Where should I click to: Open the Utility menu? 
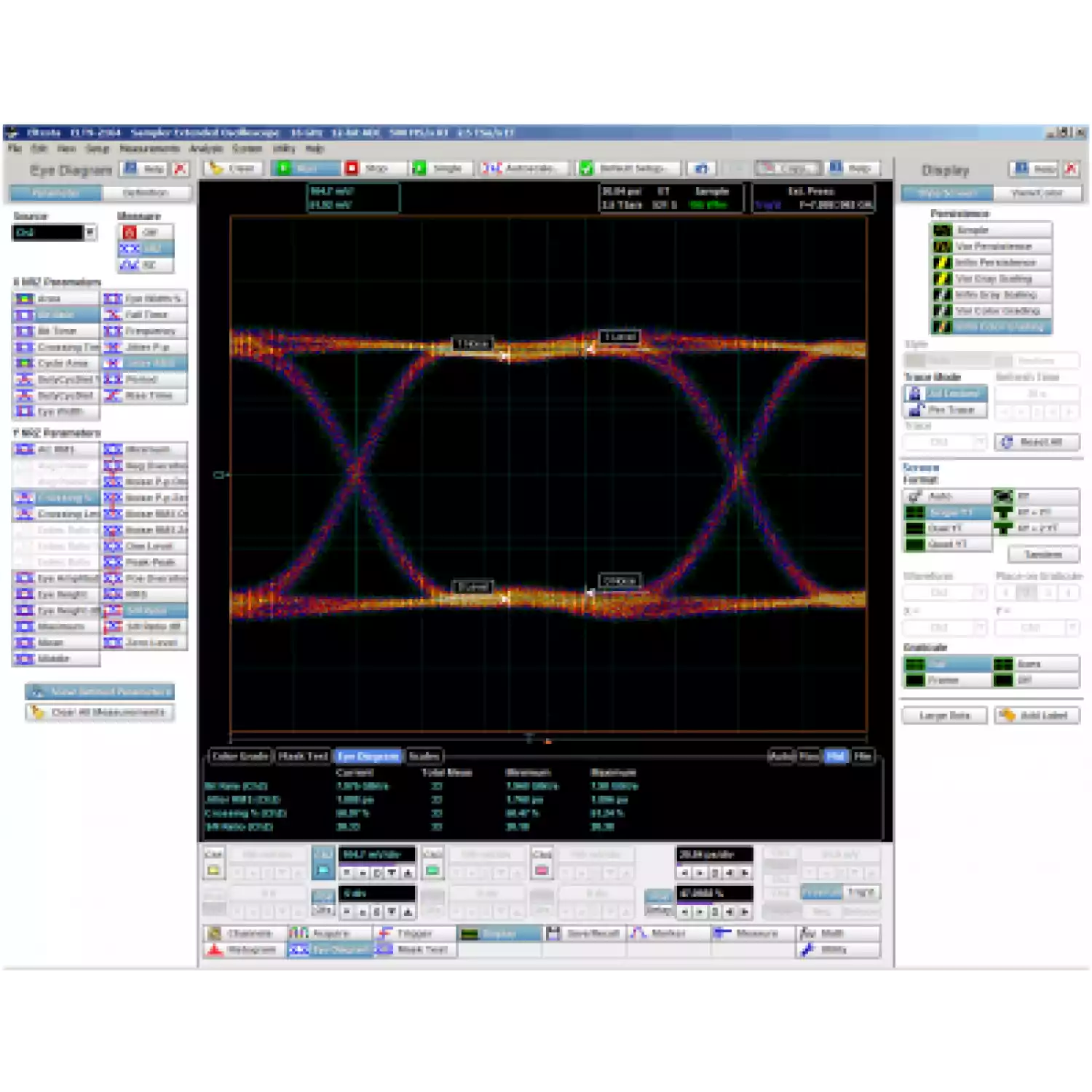pyautogui.click(x=284, y=149)
